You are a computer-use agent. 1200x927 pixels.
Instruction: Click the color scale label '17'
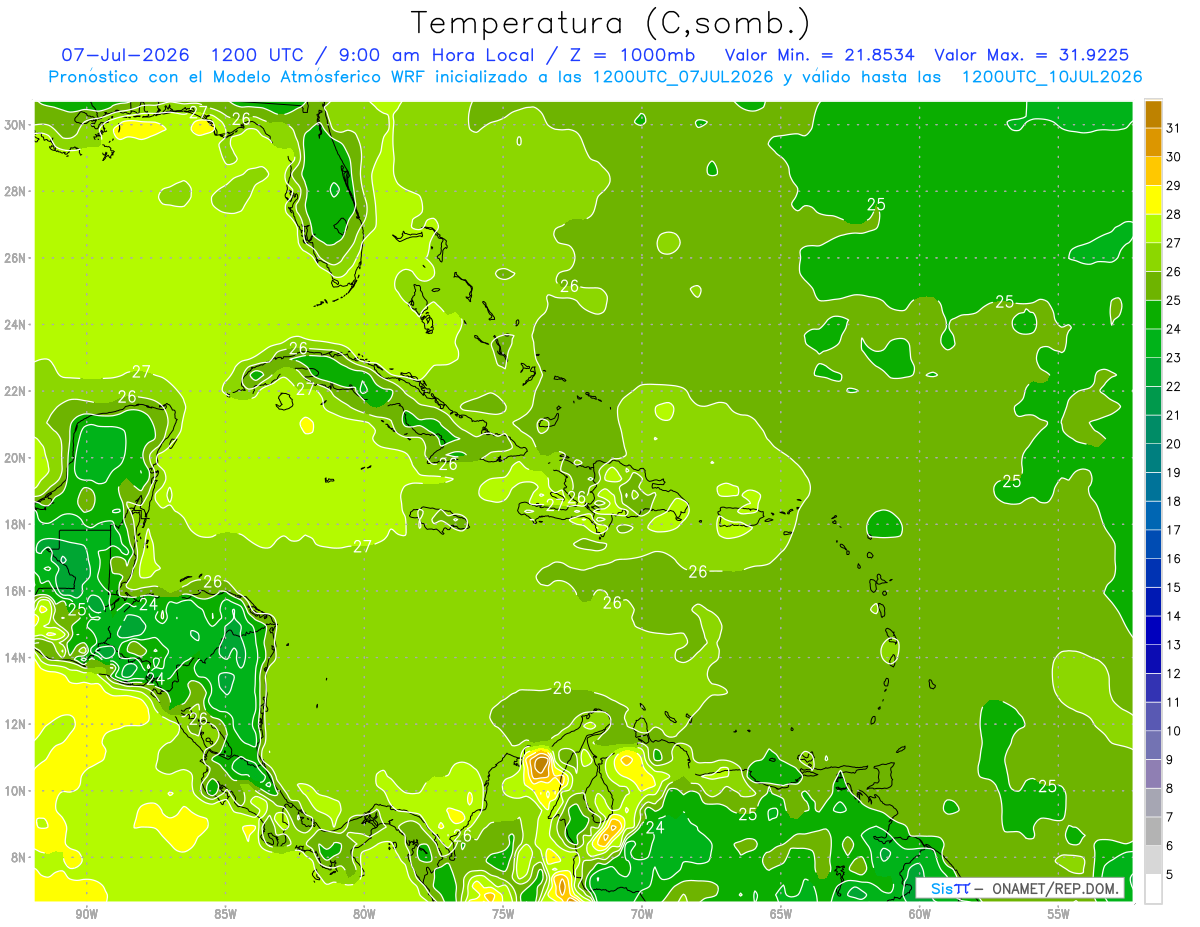coord(1174,530)
